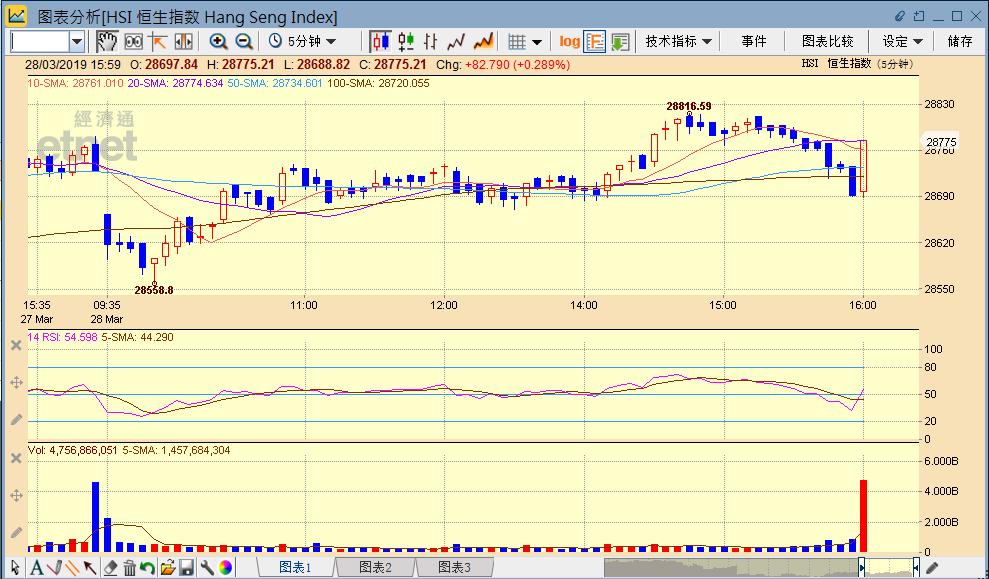Image resolution: width=989 pixels, height=579 pixels.
Task: Click the large red closing volume bar
Action: point(863,516)
